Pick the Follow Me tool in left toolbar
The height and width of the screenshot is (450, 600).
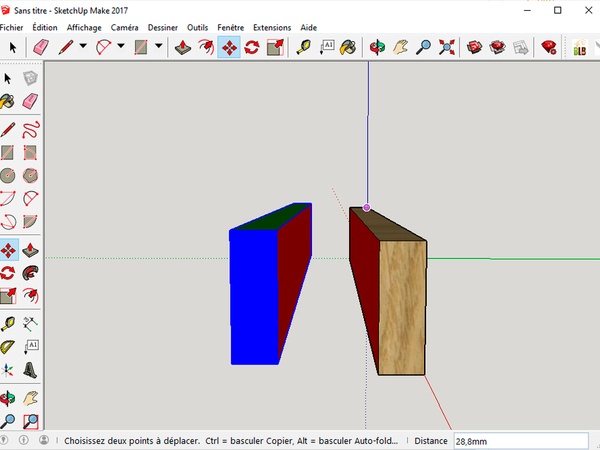click(31, 273)
